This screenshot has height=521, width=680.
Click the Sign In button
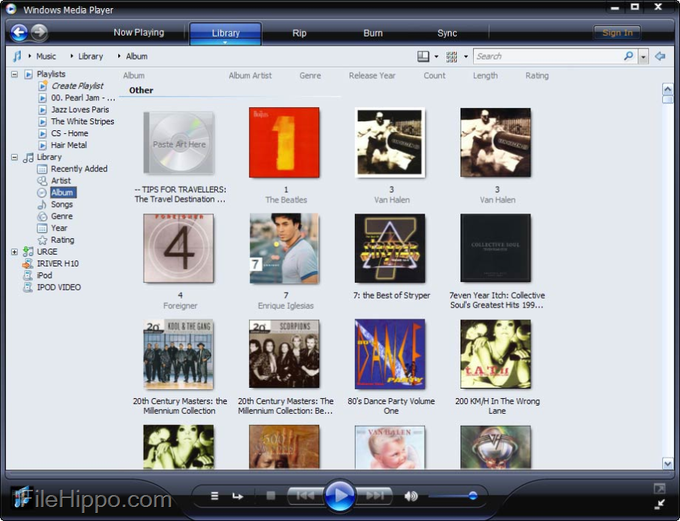(617, 33)
